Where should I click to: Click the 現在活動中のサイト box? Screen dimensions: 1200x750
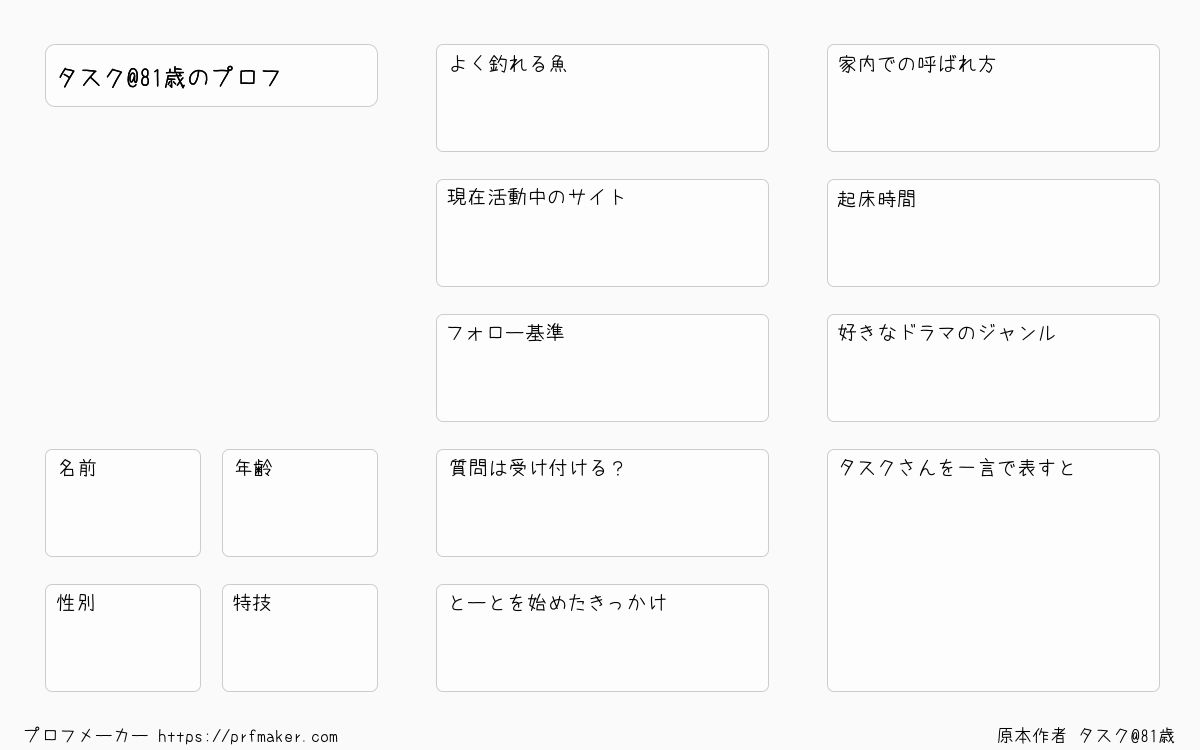[x=602, y=233]
